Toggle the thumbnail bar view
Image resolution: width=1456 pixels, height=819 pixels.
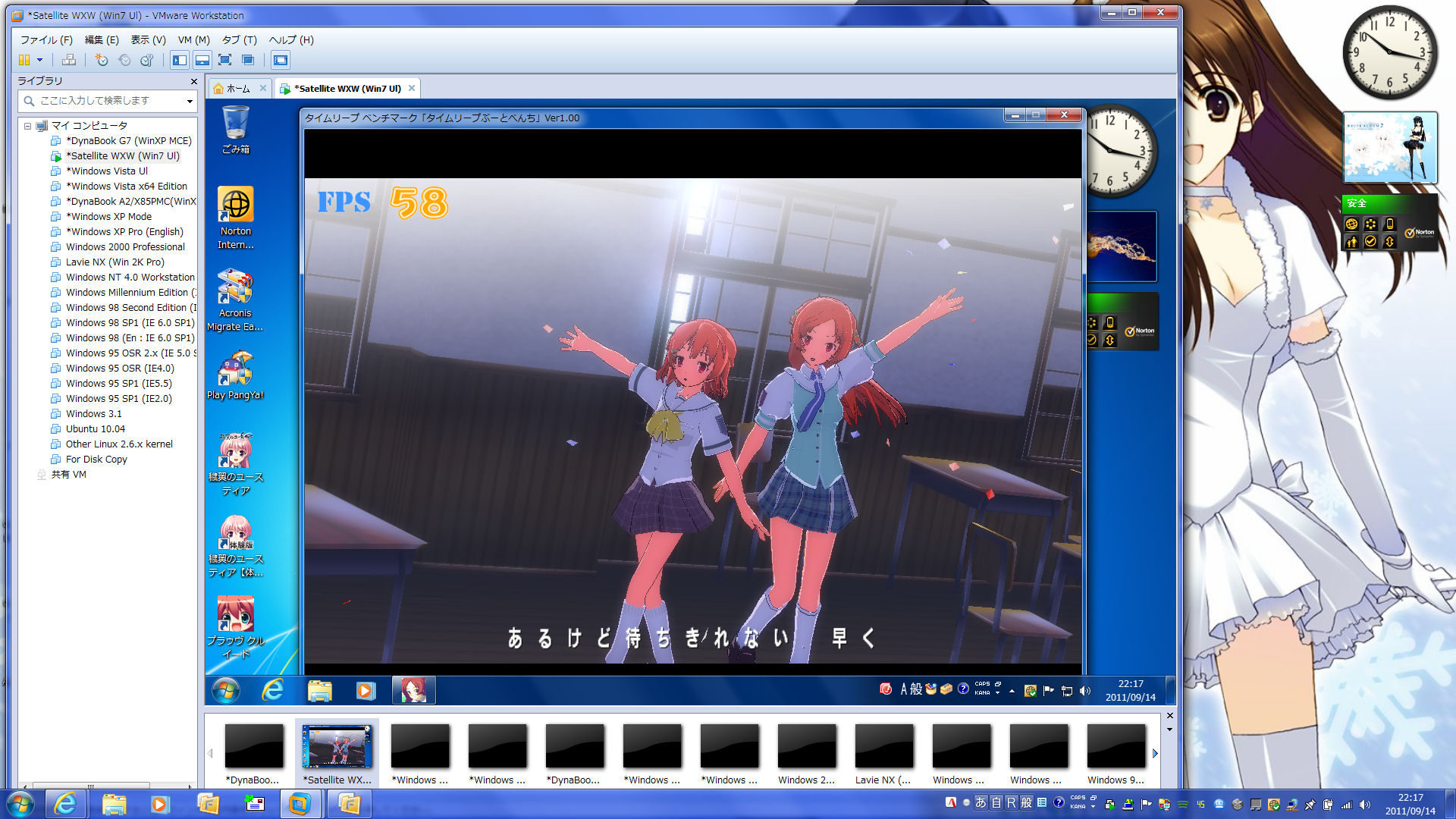[202, 60]
